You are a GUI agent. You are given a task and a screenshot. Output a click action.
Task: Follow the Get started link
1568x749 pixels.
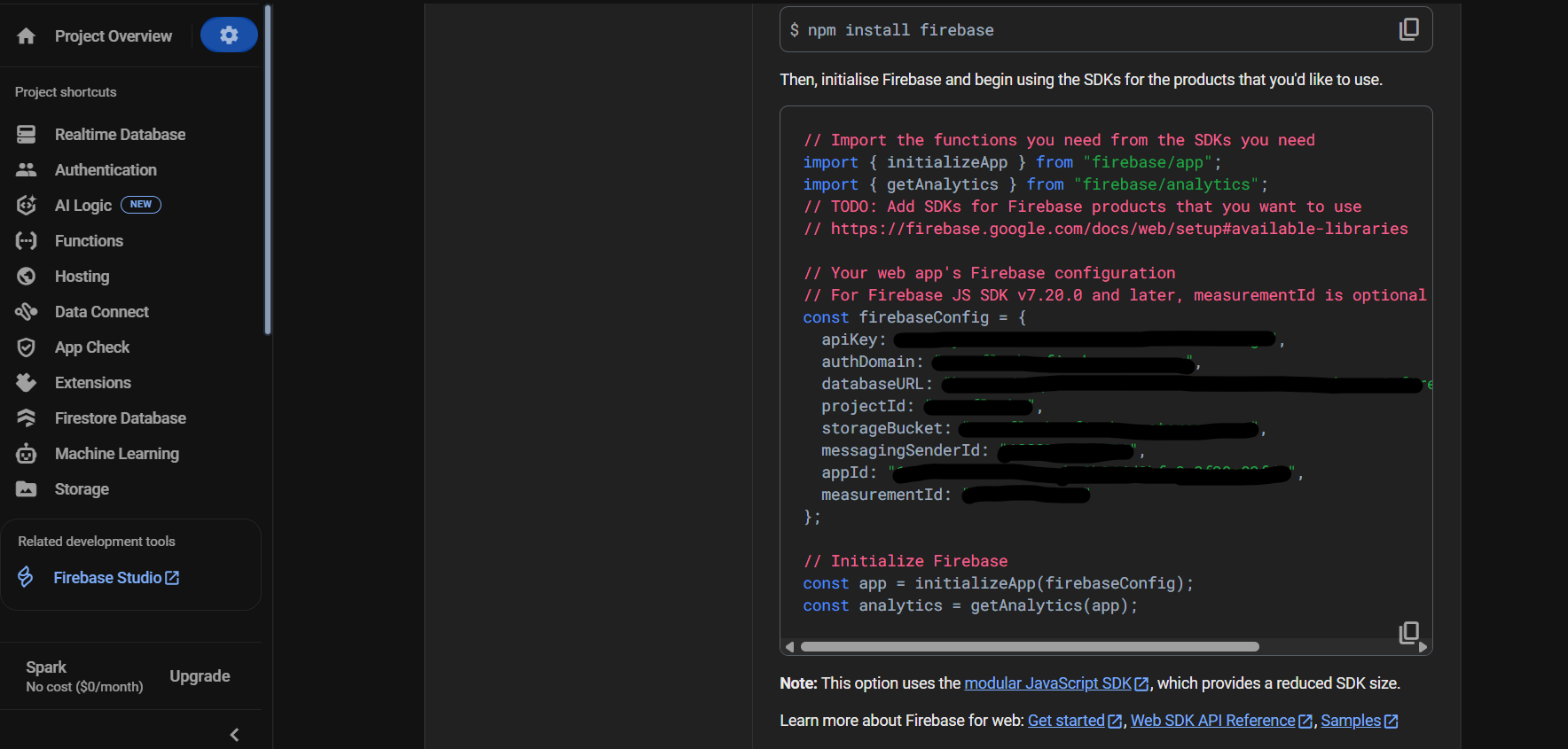tap(1075, 721)
